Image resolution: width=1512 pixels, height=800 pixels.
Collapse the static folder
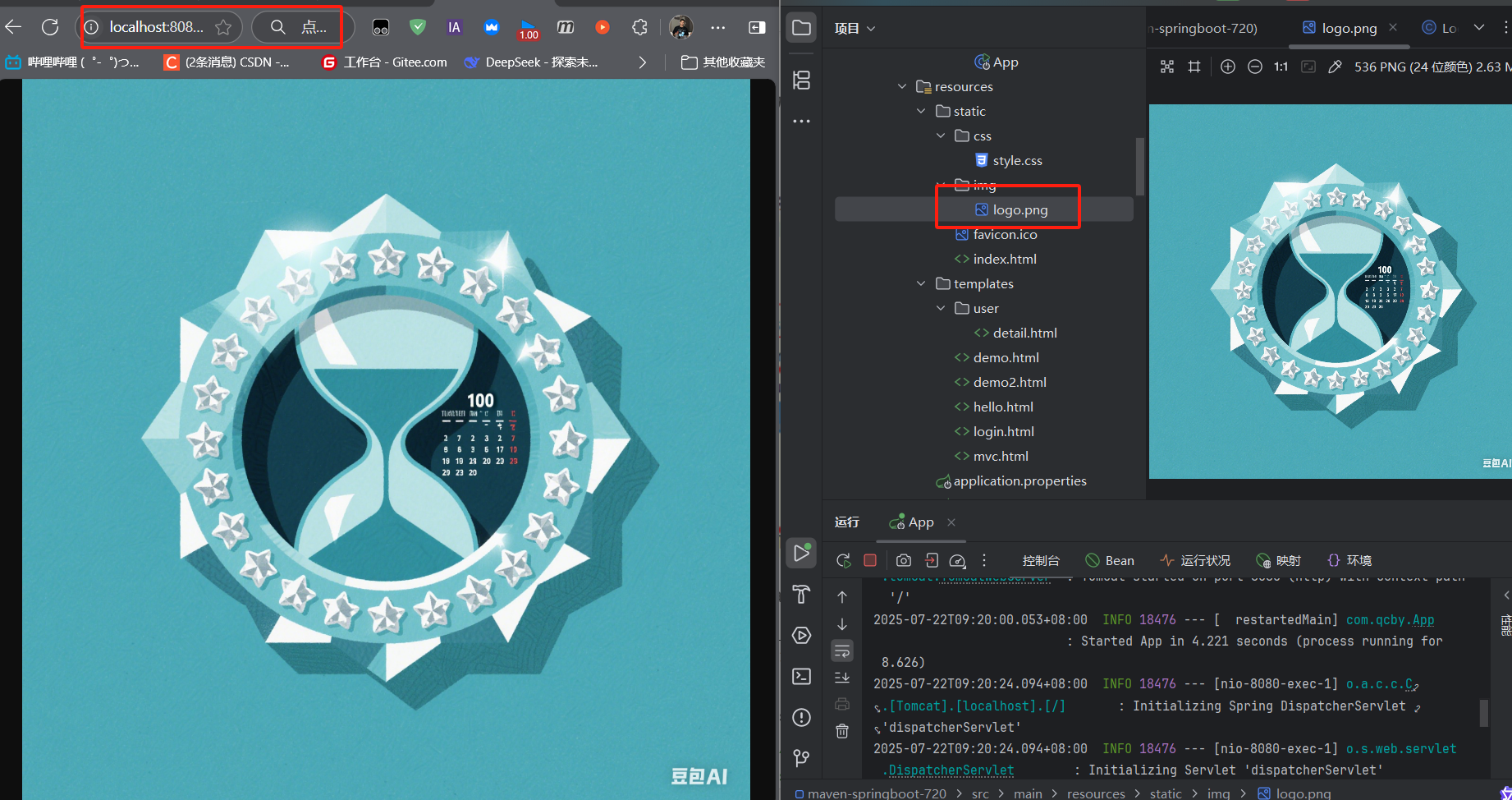click(921, 111)
